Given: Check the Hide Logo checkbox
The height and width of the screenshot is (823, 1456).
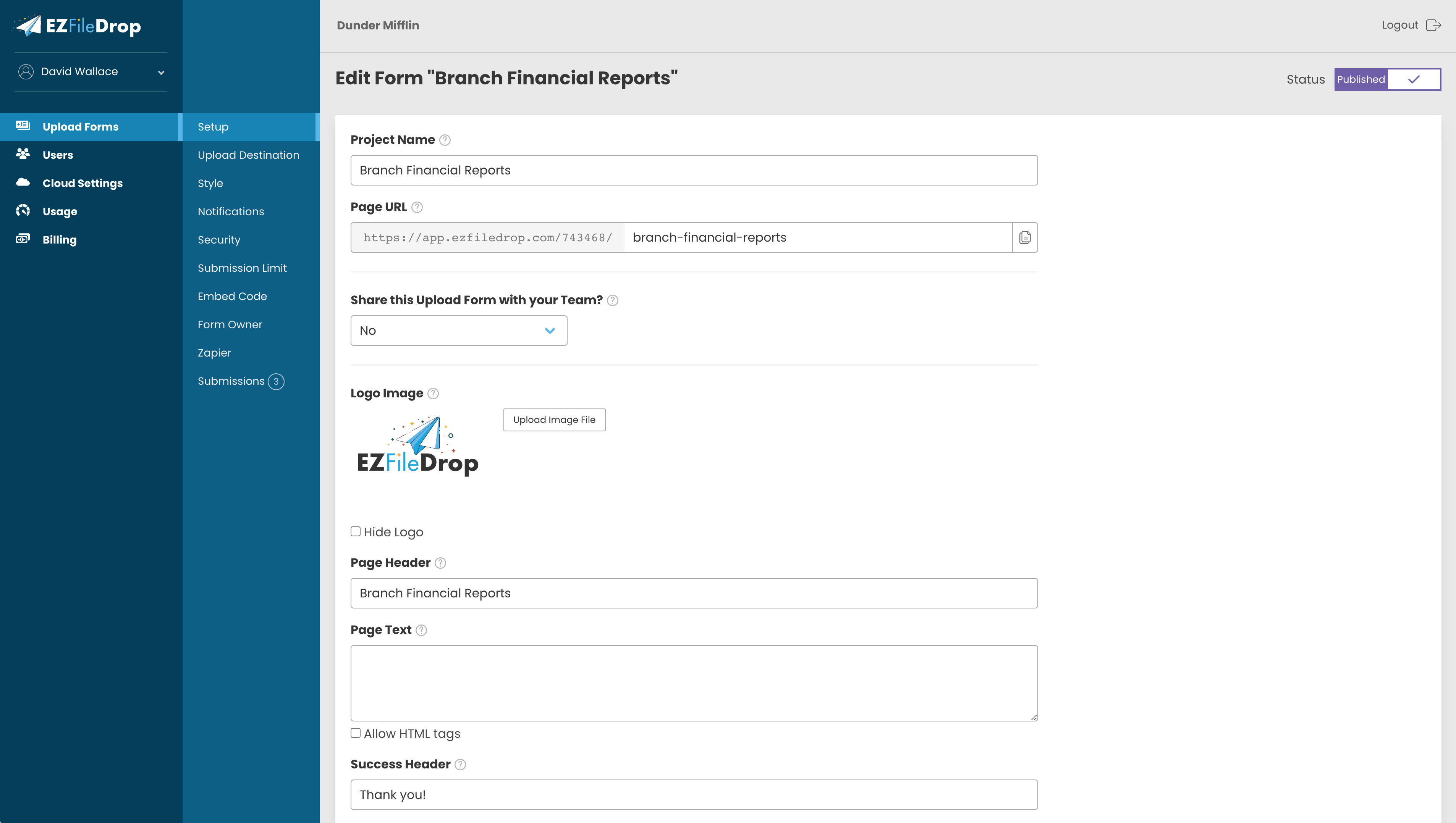Looking at the screenshot, I should [355, 531].
